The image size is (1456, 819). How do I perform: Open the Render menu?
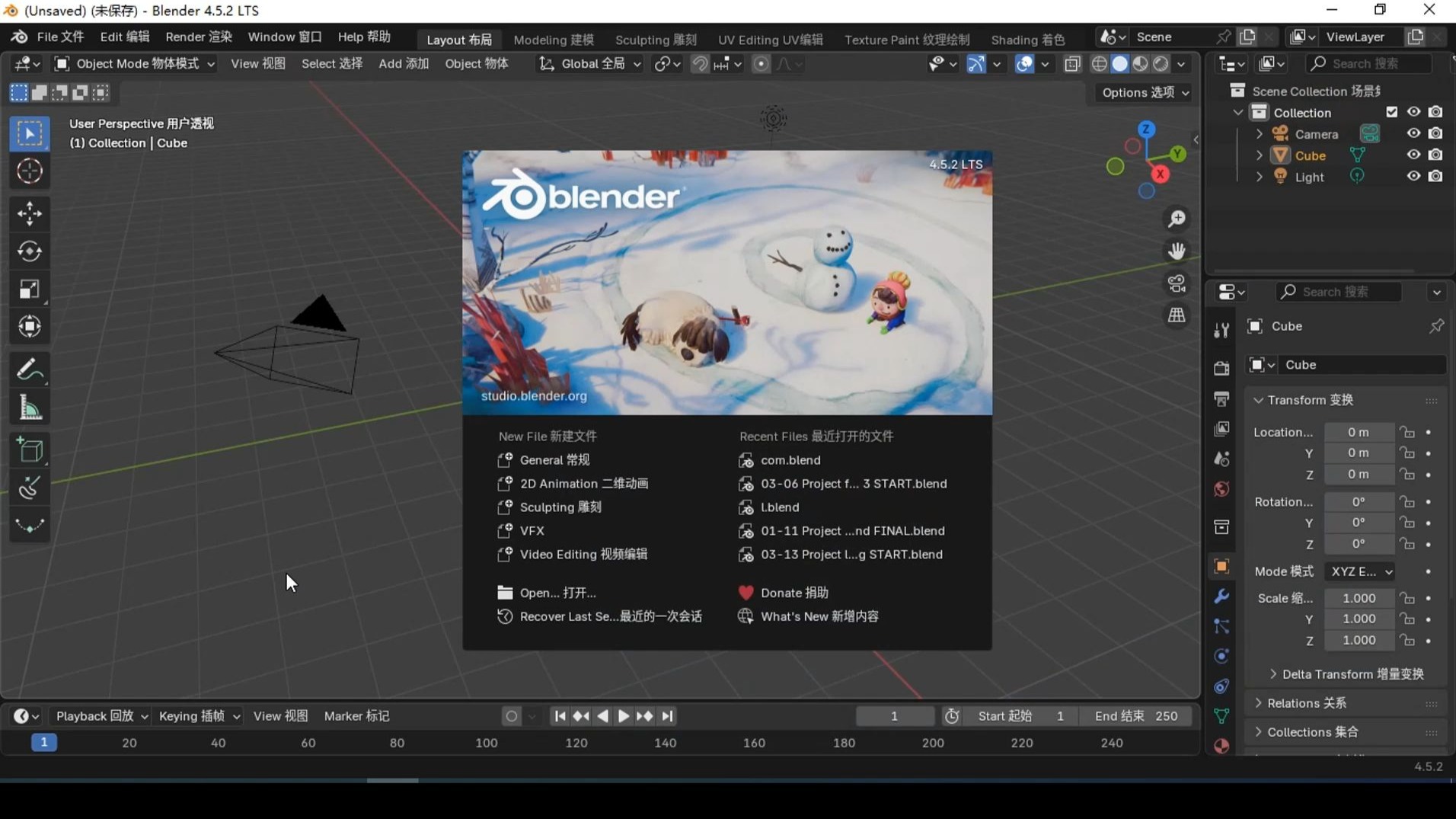(x=198, y=37)
